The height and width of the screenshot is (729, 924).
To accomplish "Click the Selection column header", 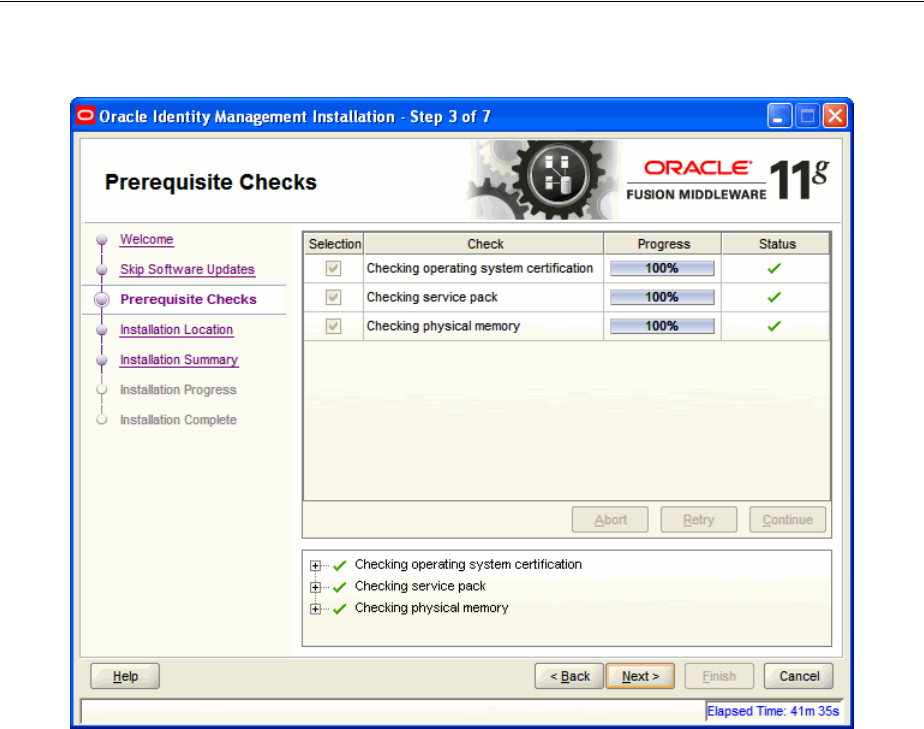I will coord(334,244).
